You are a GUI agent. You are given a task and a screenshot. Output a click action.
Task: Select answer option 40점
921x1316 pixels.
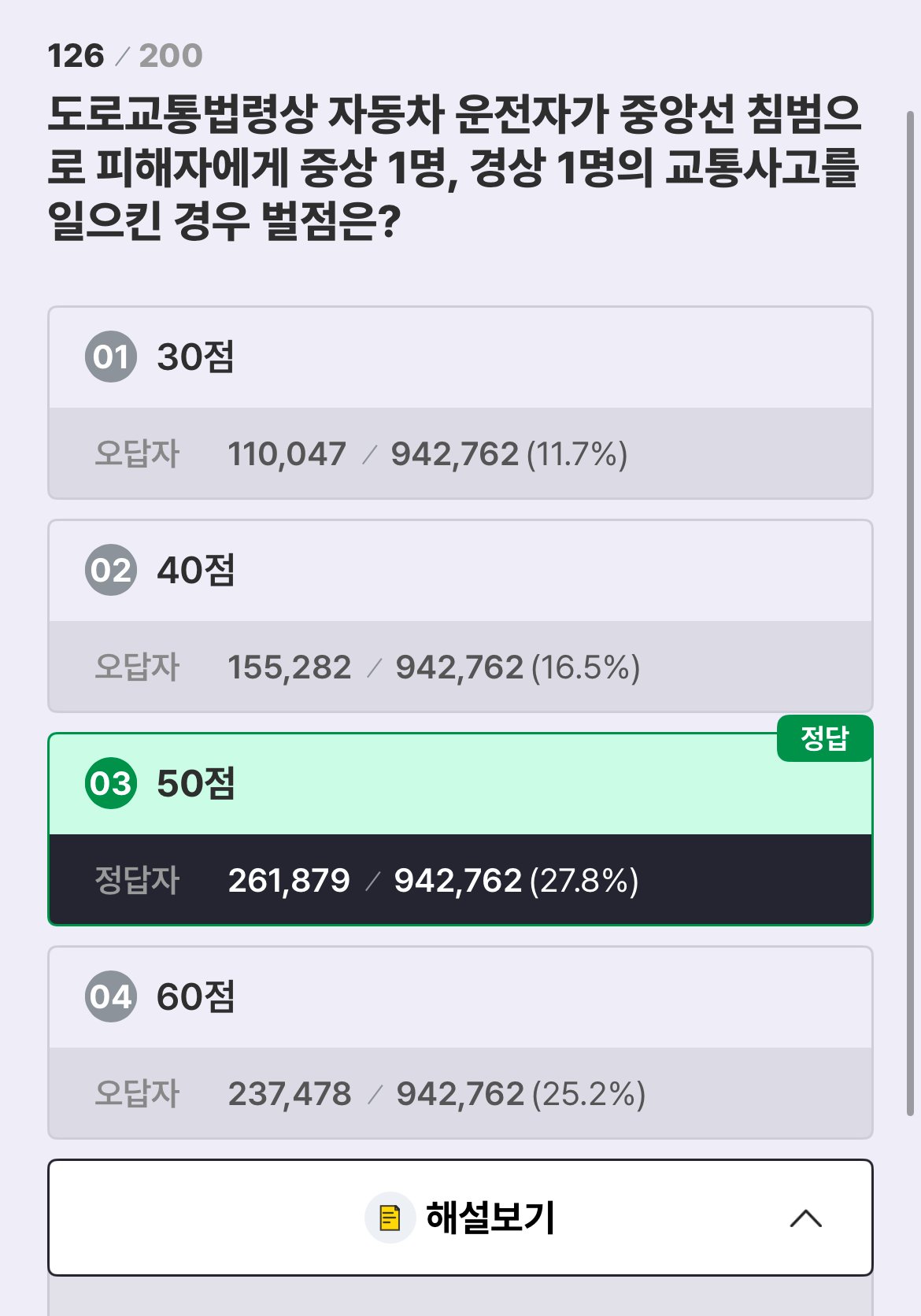[460, 571]
